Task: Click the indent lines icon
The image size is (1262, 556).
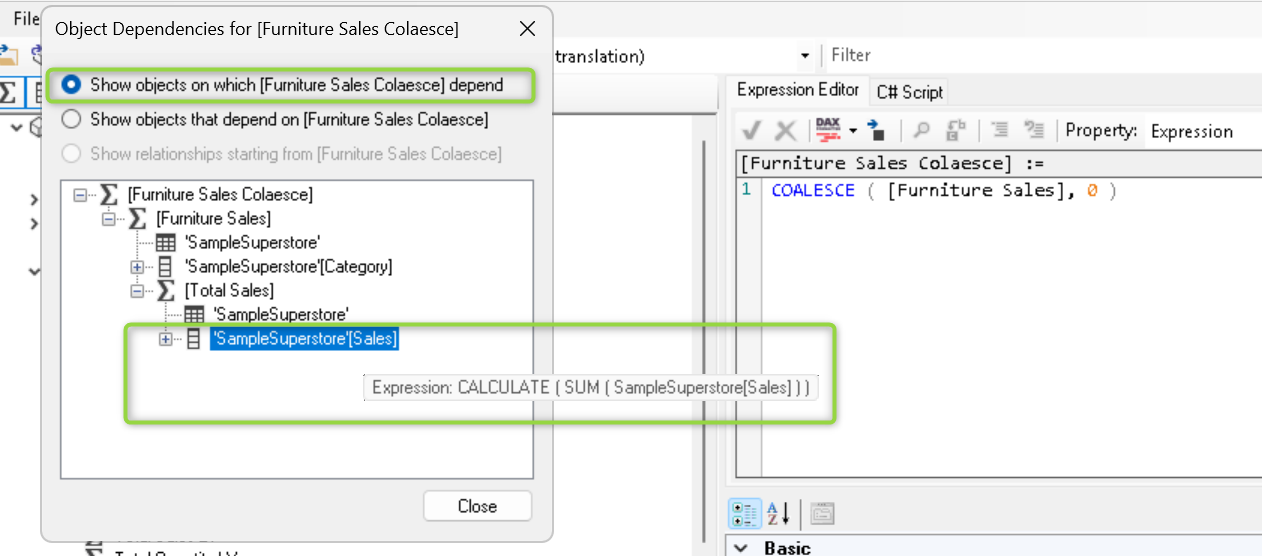Action: point(1000,130)
